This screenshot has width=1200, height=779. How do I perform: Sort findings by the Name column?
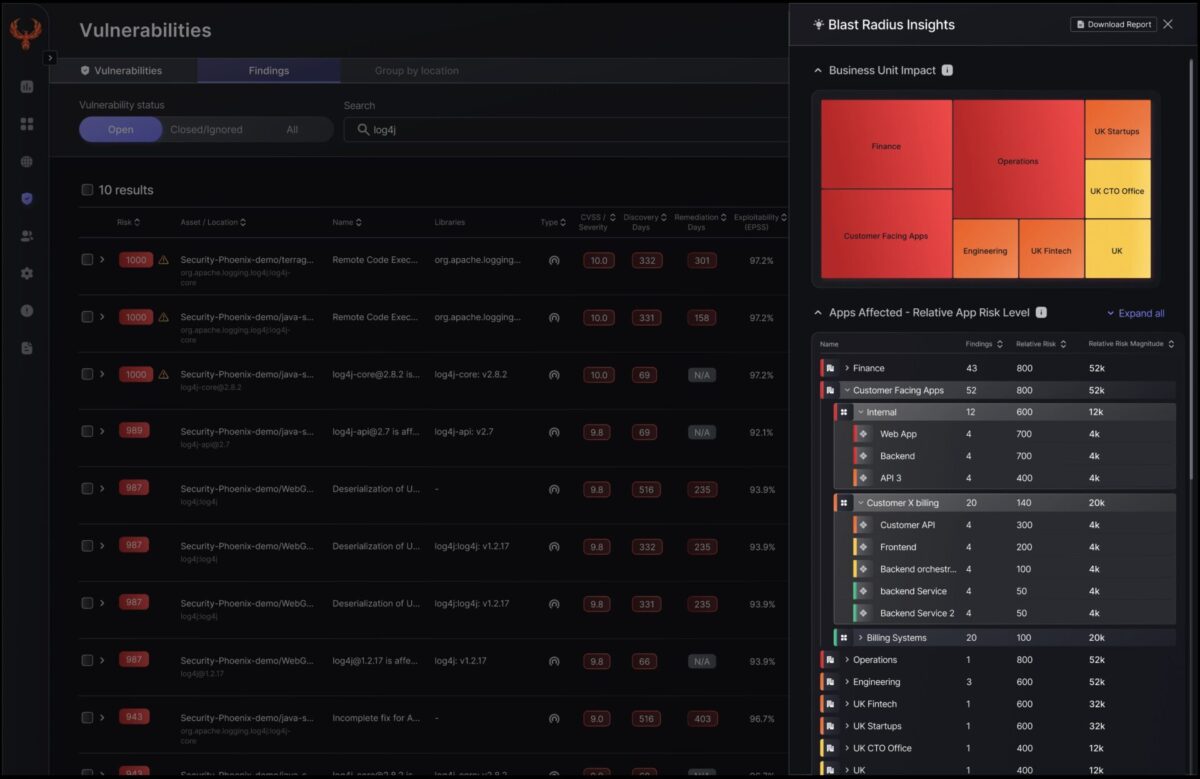(x=347, y=222)
